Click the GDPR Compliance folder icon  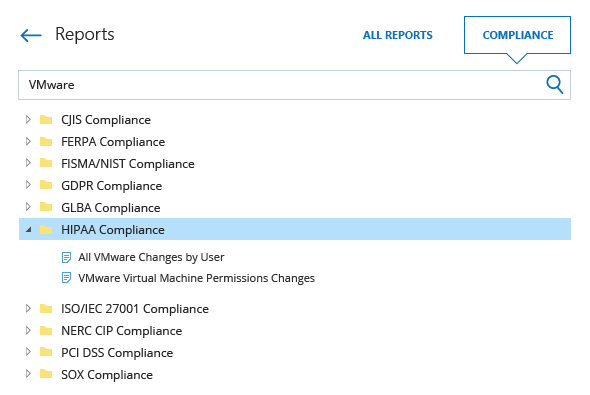coord(46,185)
